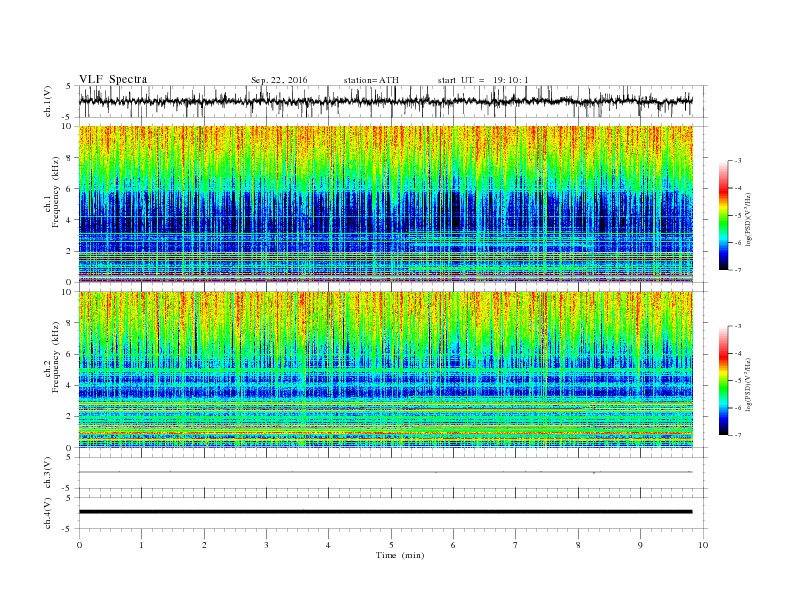Click the "8" kHz tick of the ch.1 spectrogram
792x612 pixels.
click(x=70, y=158)
